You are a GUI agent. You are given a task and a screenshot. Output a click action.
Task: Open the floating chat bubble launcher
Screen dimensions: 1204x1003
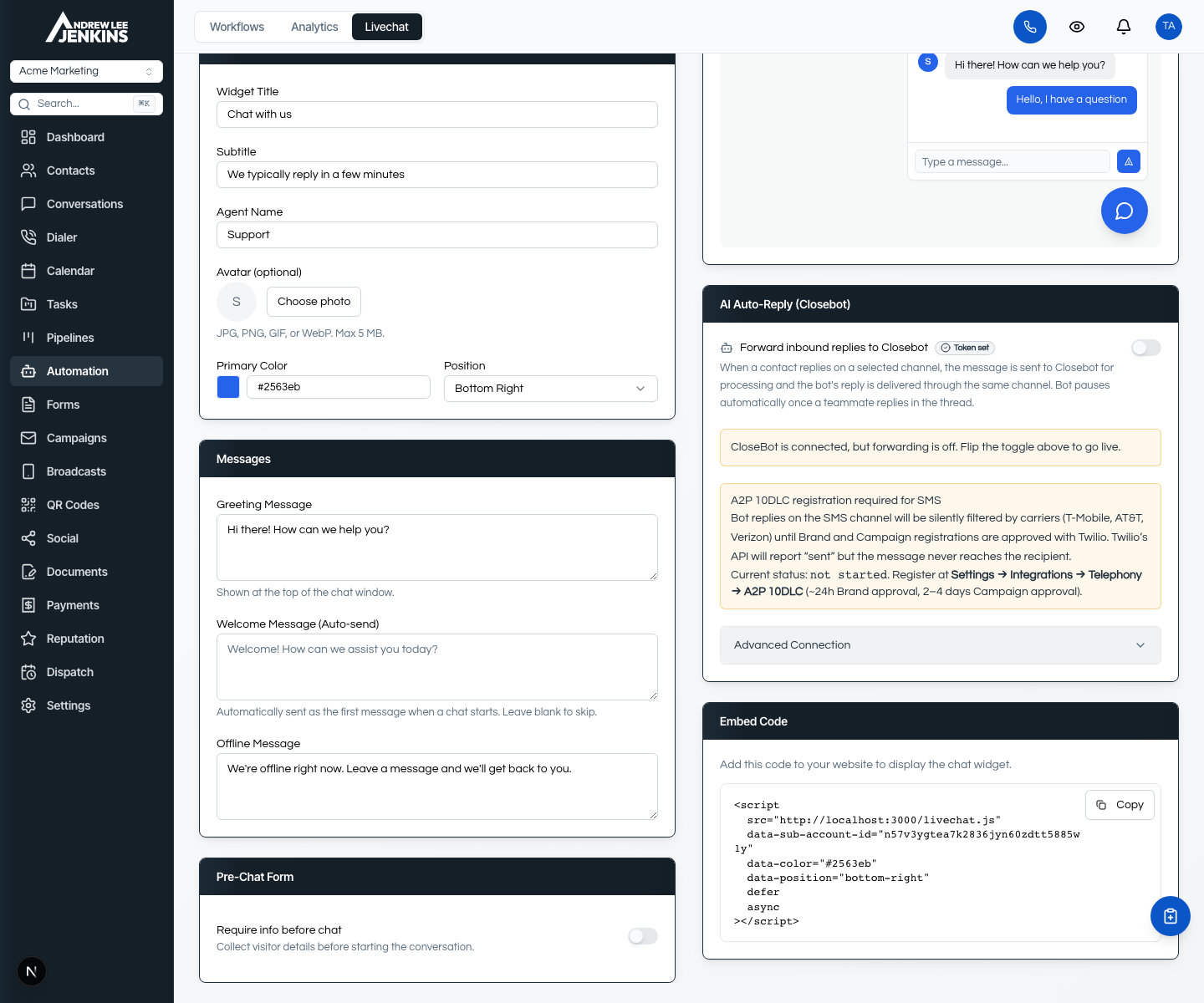point(1125,211)
